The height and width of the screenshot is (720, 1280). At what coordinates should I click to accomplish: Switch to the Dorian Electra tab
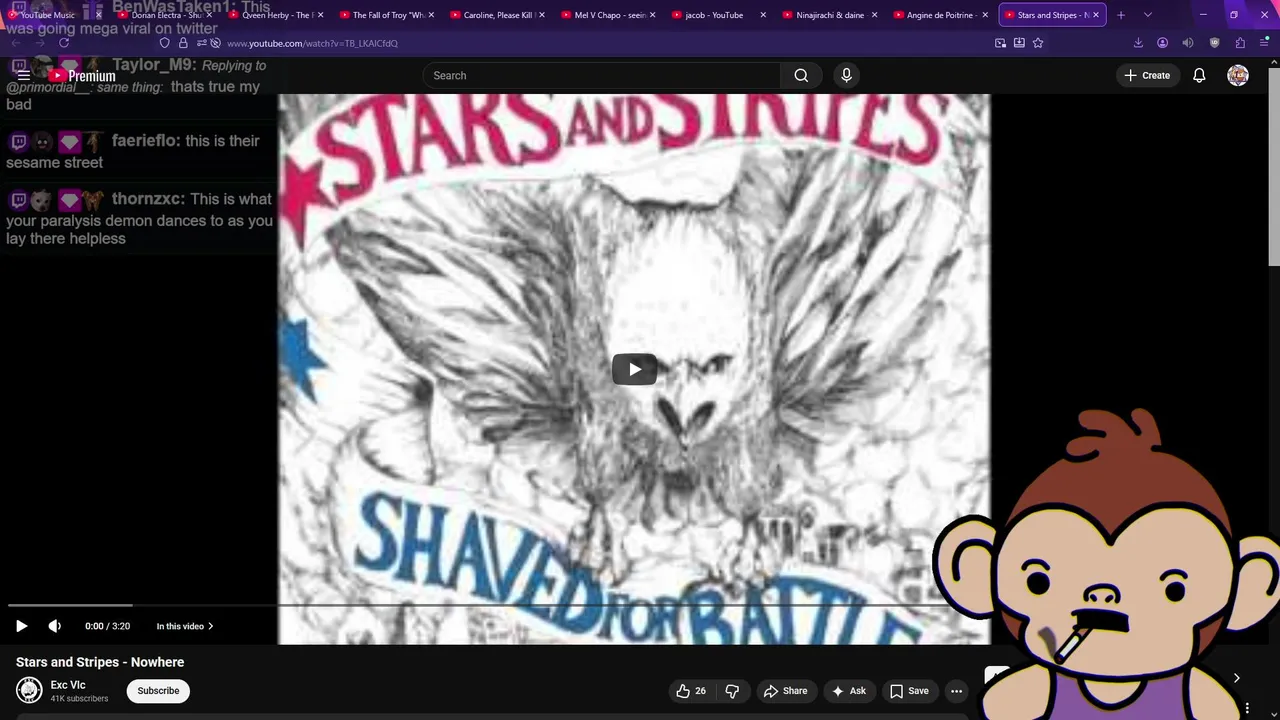tap(165, 15)
